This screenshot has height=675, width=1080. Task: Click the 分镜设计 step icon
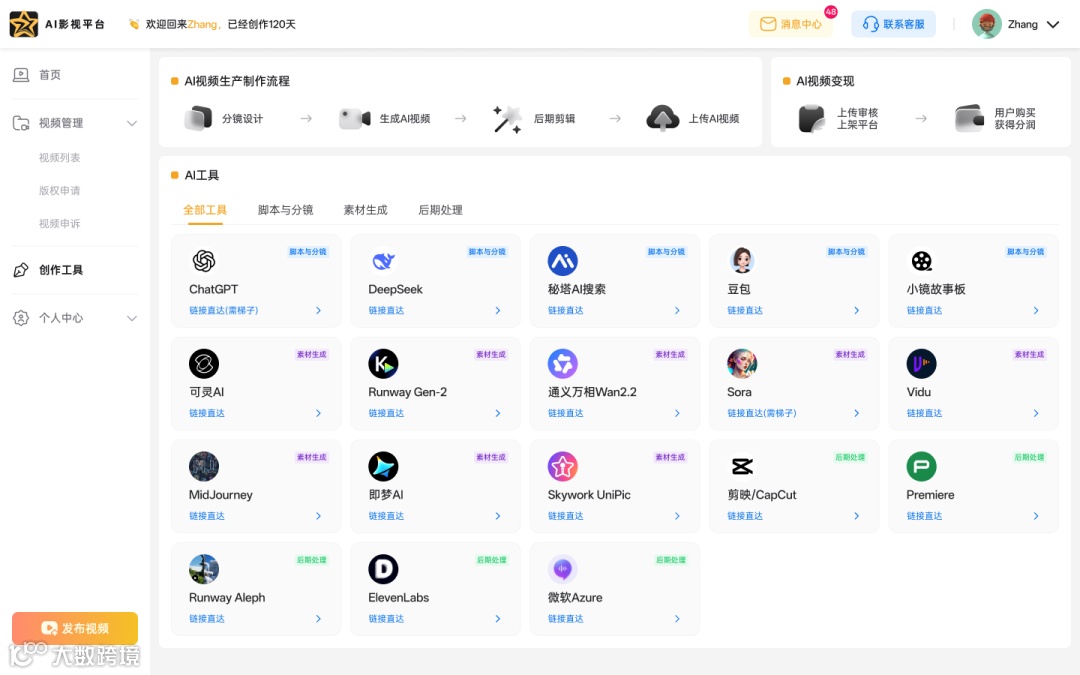click(198, 118)
